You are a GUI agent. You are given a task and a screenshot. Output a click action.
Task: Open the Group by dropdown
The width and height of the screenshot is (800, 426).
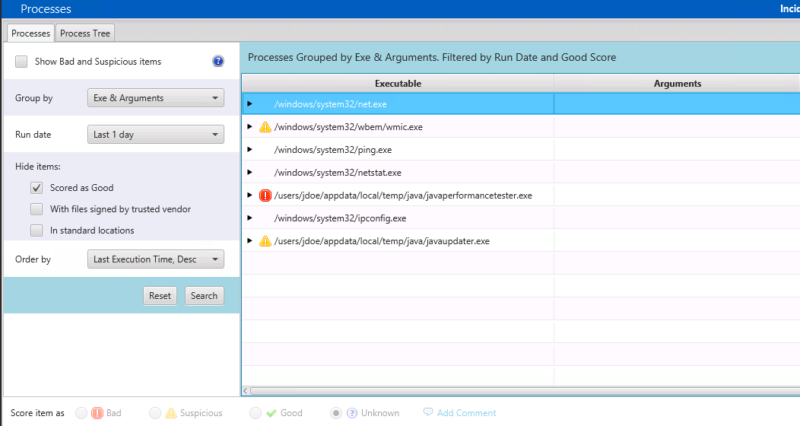pos(156,98)
